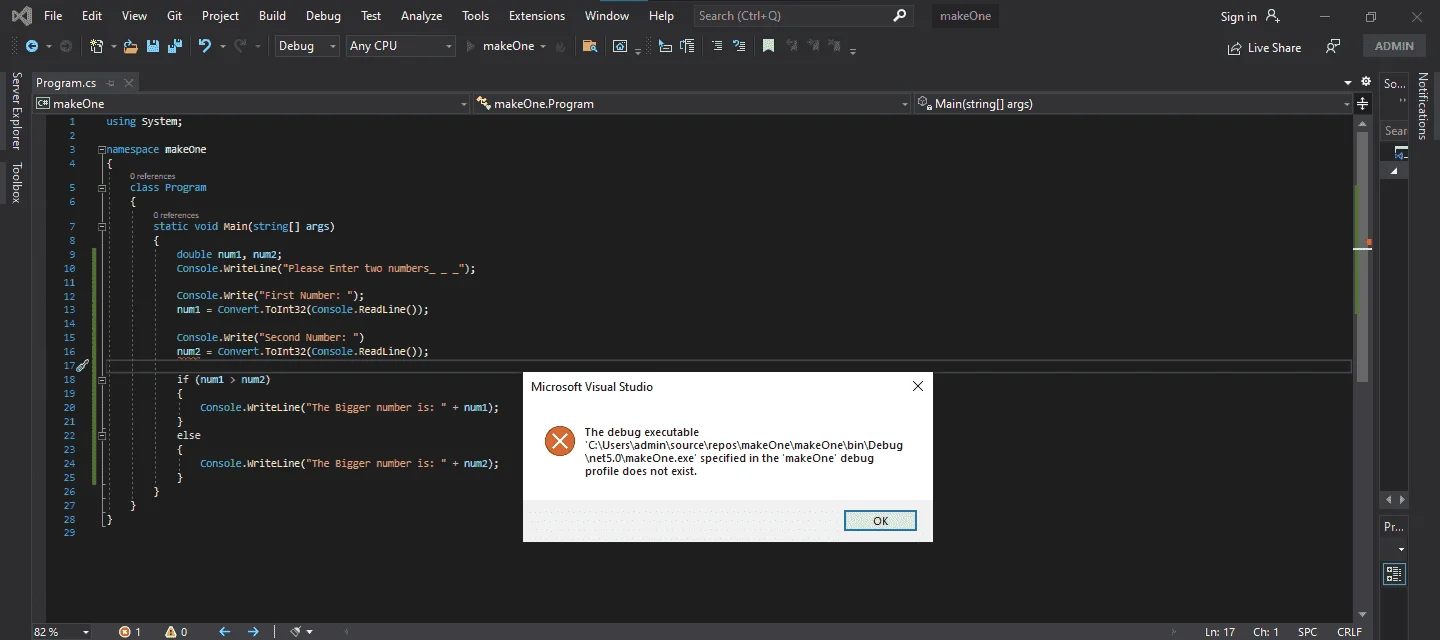Screen dimensions: 1440x640
Task: Open the Git menu
Action: coord(174,16)
